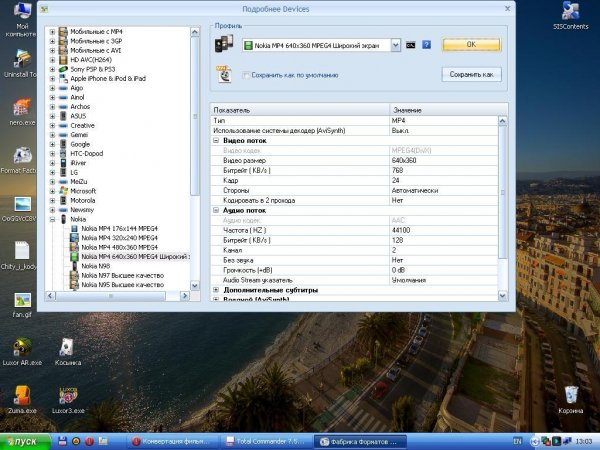Screen dimensions: 600x450
Task: Open the Uninstall Tool desktop icon
Action: (21, 64)
